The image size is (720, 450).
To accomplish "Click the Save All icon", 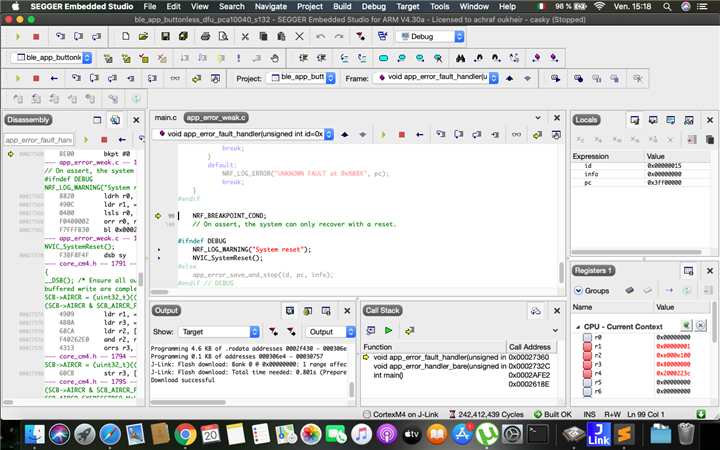I will 183,36.
